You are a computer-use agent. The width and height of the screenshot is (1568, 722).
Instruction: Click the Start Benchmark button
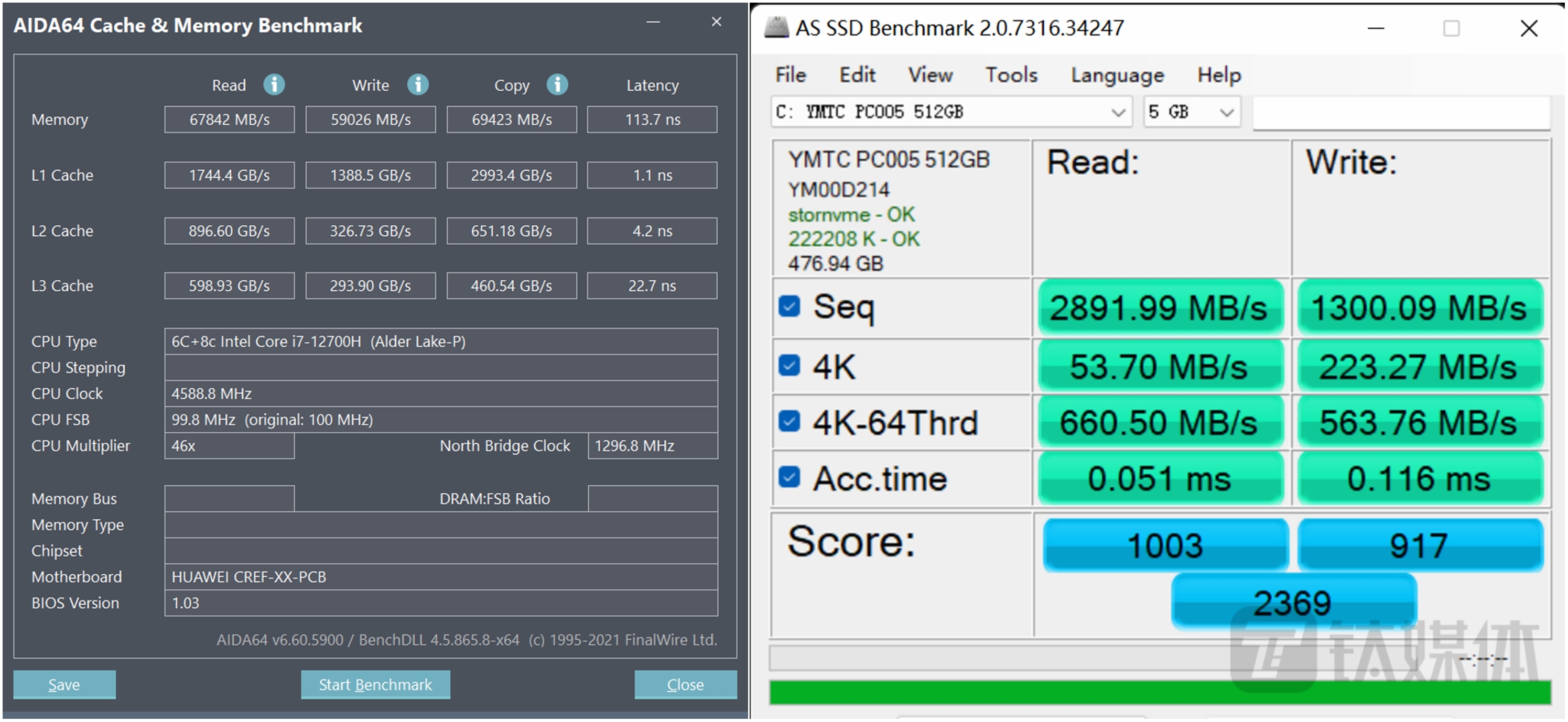coord(375,684)
